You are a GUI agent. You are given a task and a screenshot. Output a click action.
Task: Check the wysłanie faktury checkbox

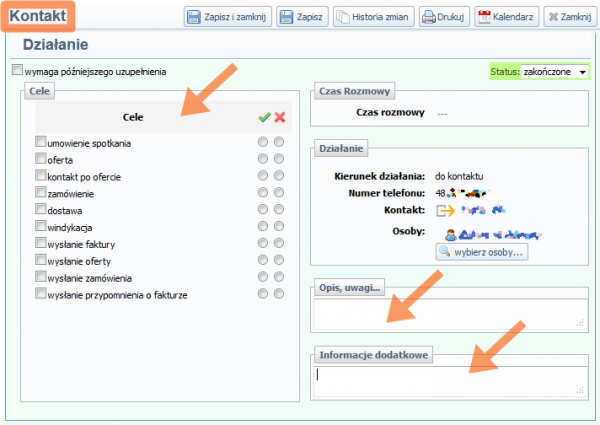click(x=41, y=244)
